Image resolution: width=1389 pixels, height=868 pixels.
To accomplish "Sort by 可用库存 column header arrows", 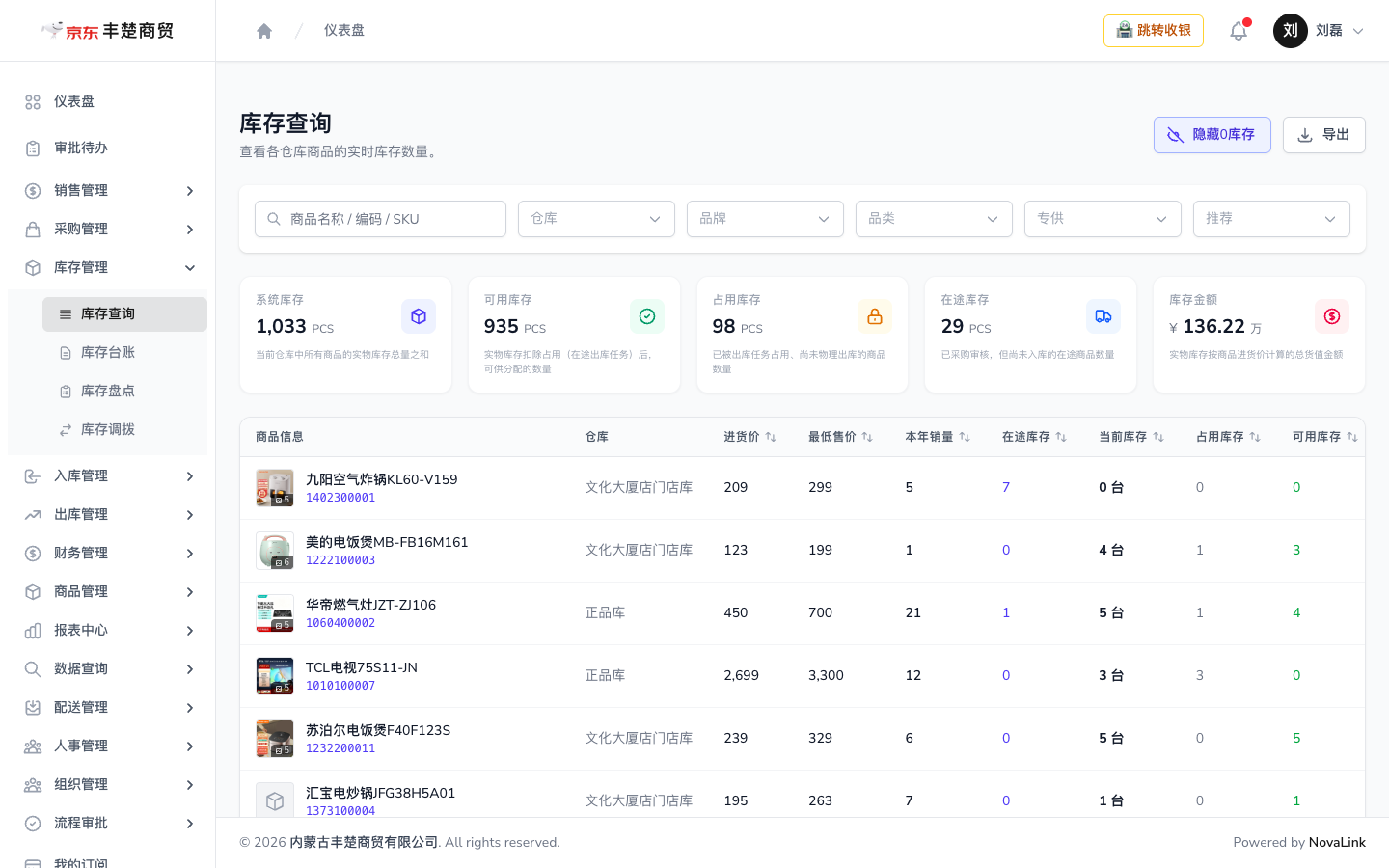I will coord(1352,437).
